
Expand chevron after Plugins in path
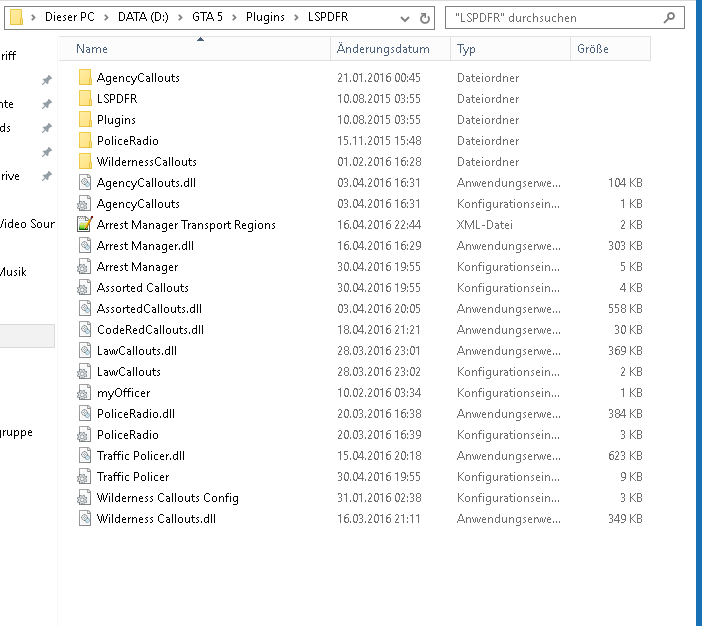click(296, 17)
